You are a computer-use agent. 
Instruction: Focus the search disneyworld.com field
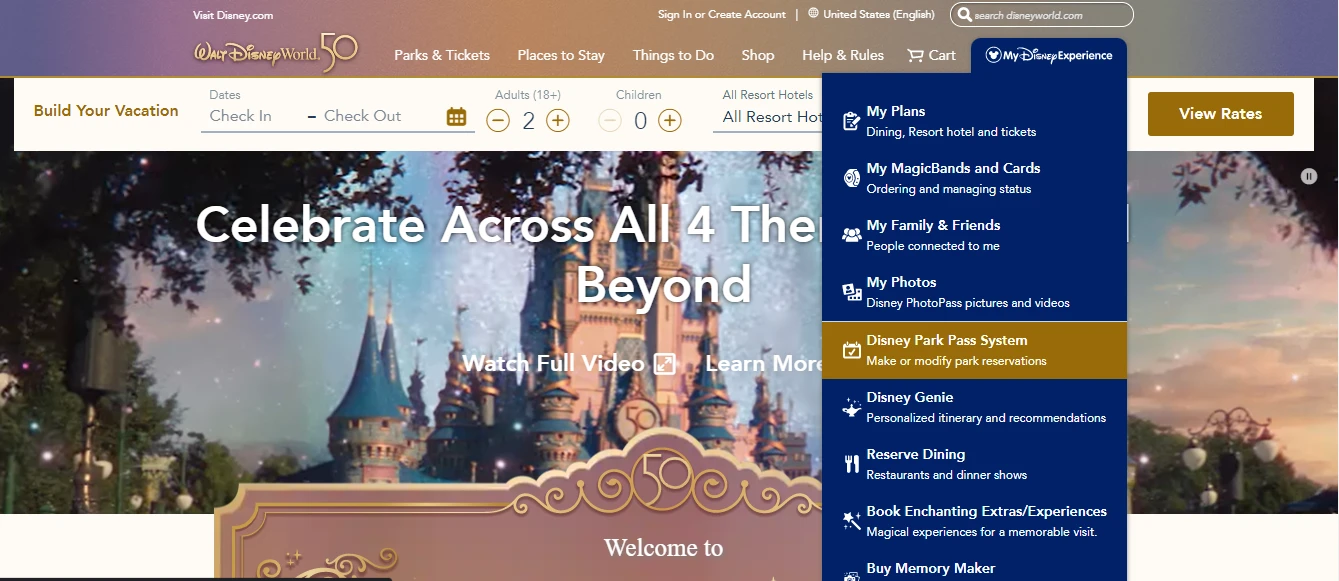pyautogui.click(x=1042, y=15)
